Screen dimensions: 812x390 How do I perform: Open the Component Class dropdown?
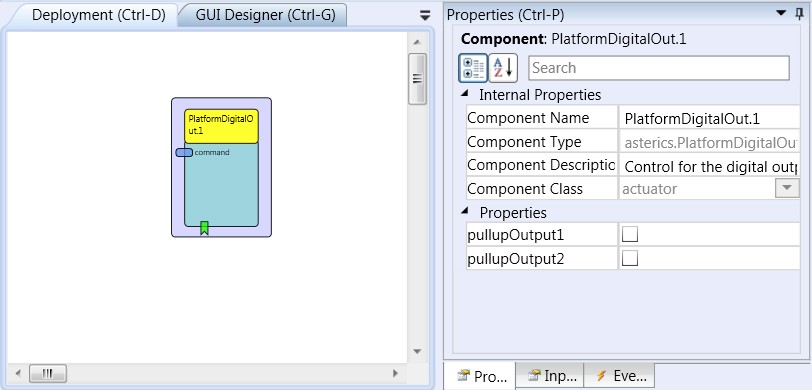point(787,188)
